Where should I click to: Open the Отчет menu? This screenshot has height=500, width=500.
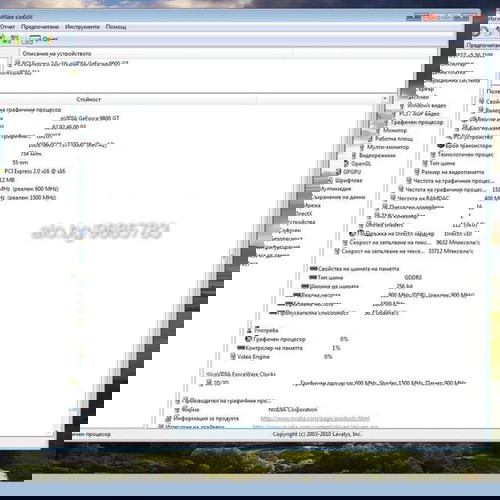click(7, 27)
